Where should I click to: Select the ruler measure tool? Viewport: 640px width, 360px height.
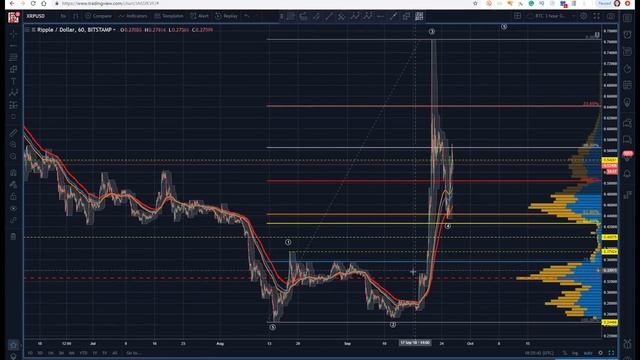(13, 133)
